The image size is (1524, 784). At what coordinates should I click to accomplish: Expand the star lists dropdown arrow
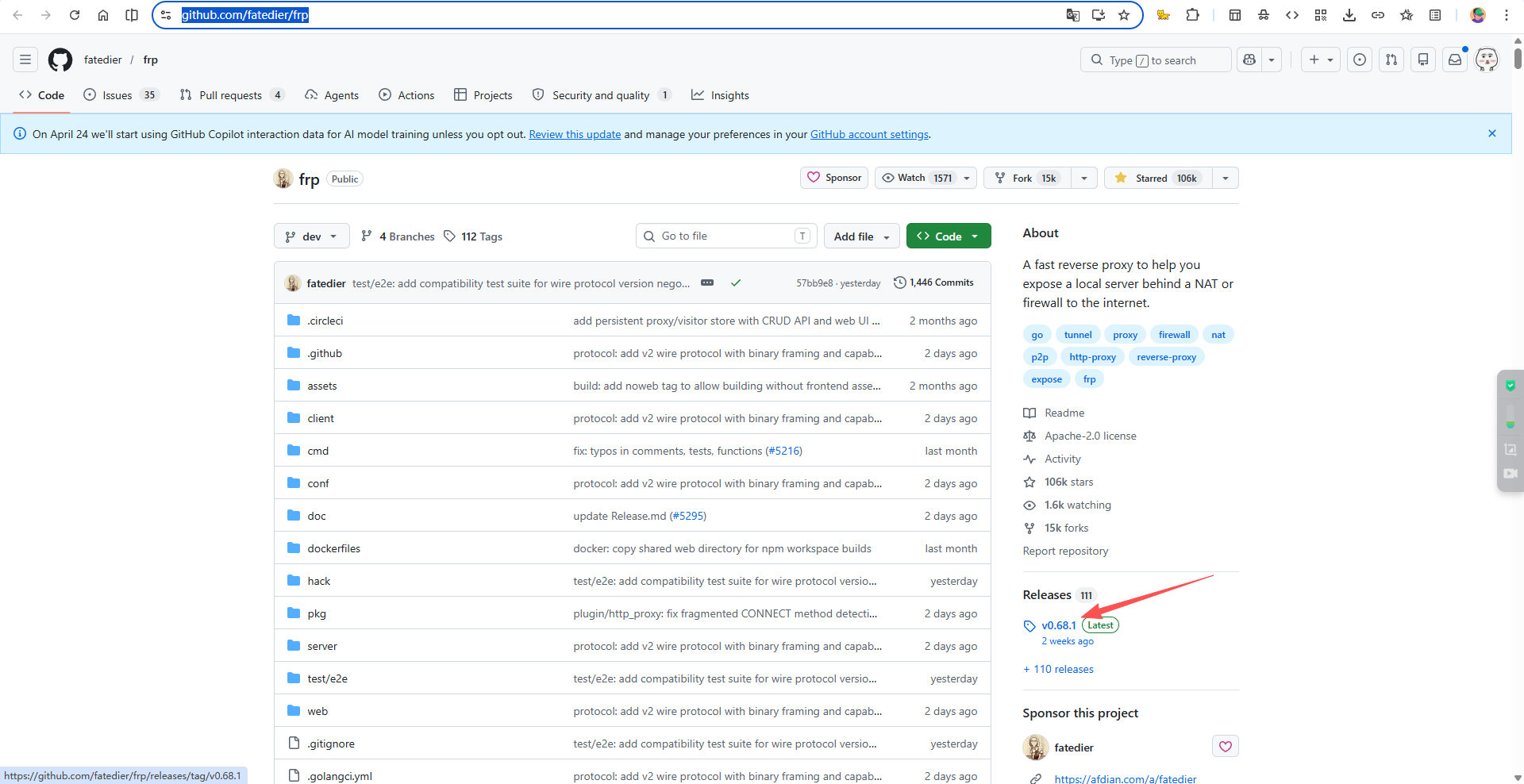tap(1226, 178)
